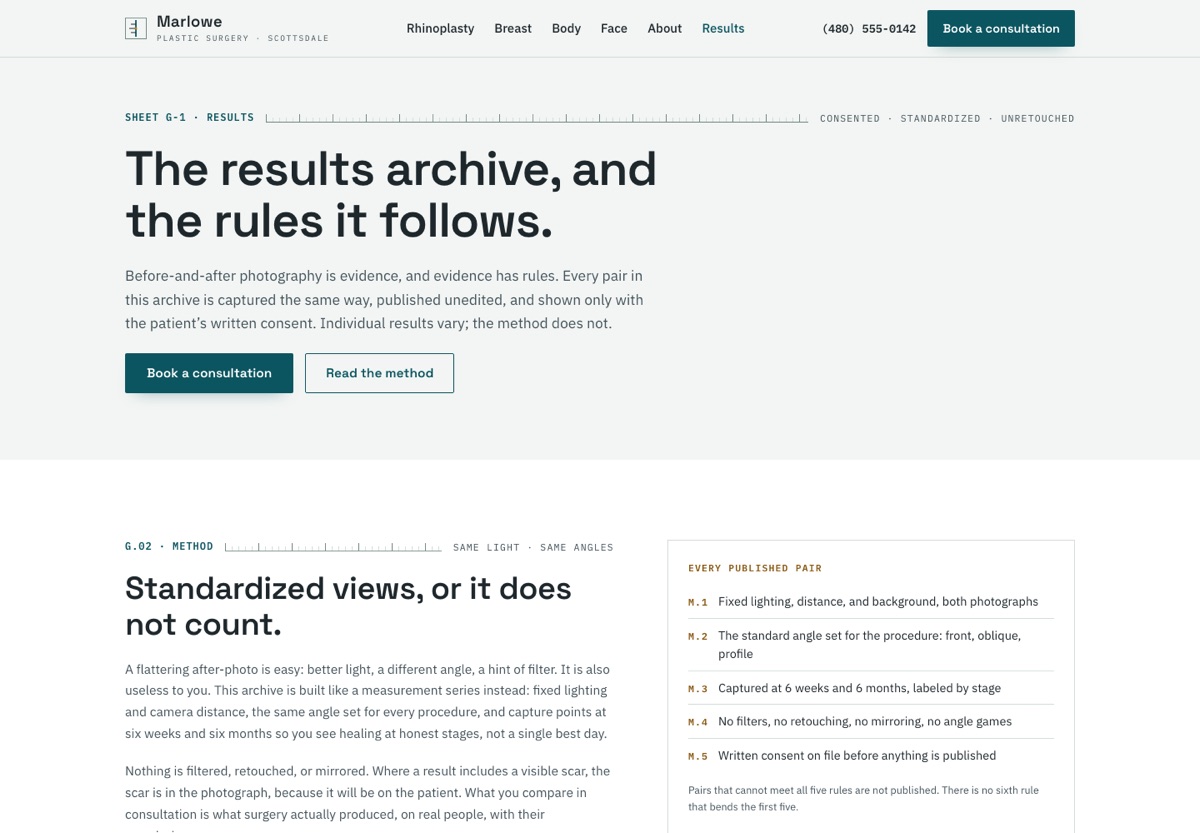Select rule M.4 no filters, no retouching

pos(871,722)
